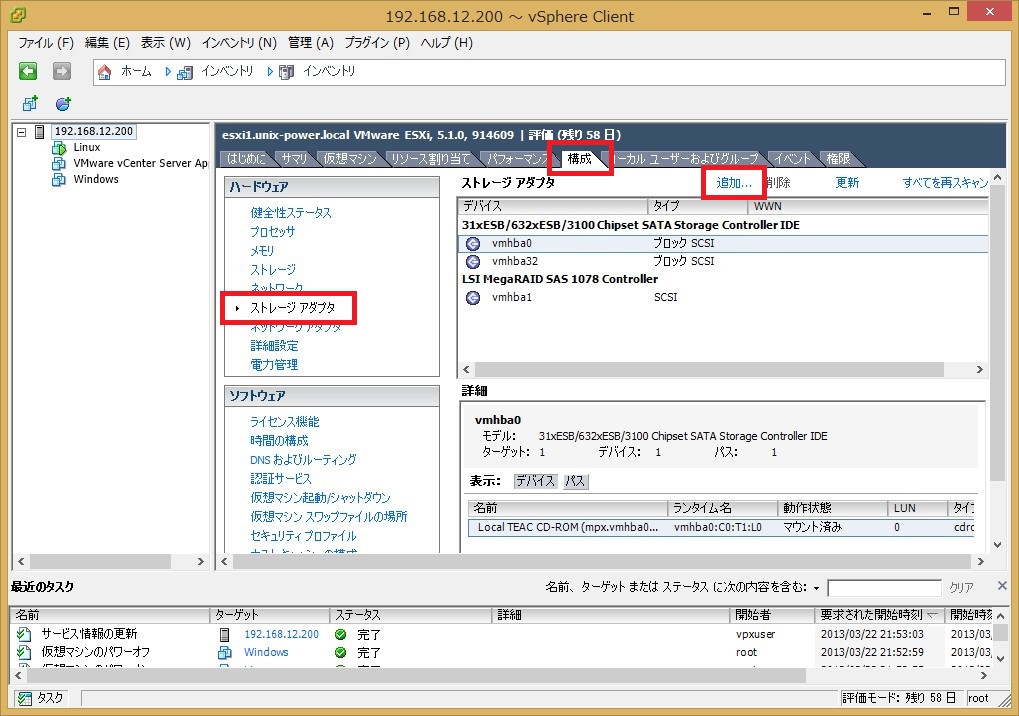Click the service info update task icon

pyautogui.click(x=24, y=634)
